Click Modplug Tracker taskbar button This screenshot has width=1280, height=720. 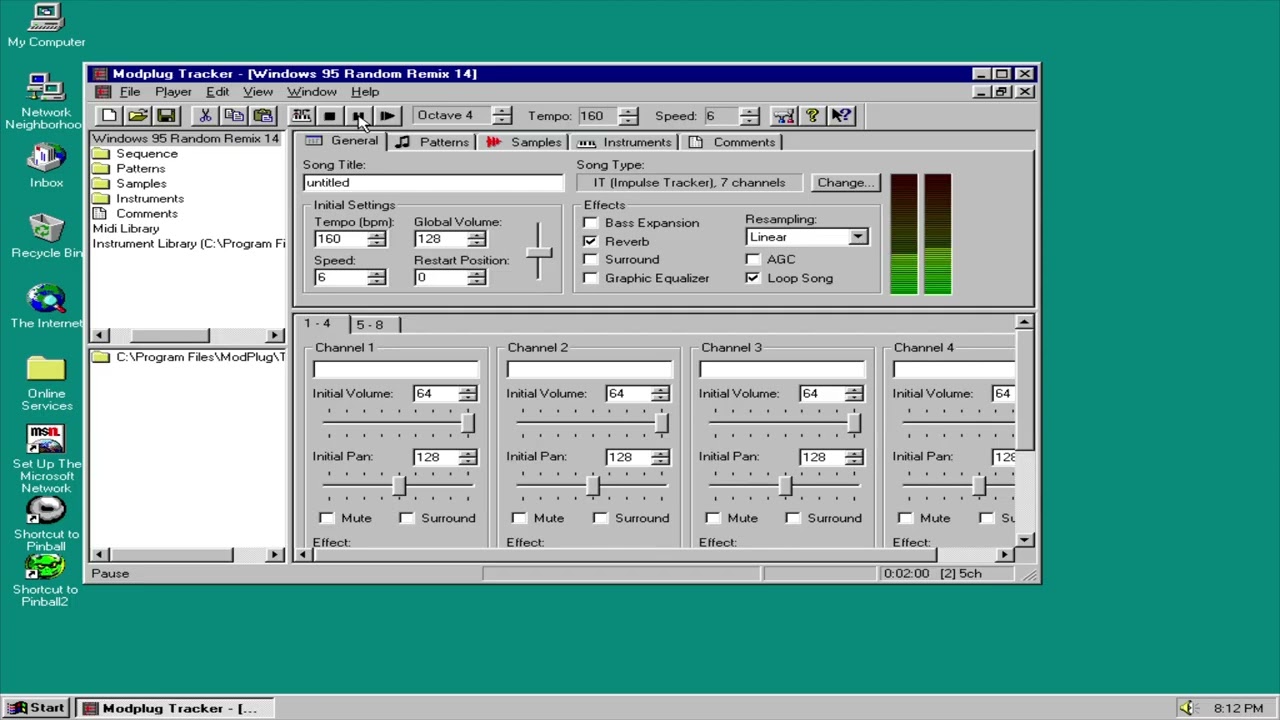pos(177,708)
